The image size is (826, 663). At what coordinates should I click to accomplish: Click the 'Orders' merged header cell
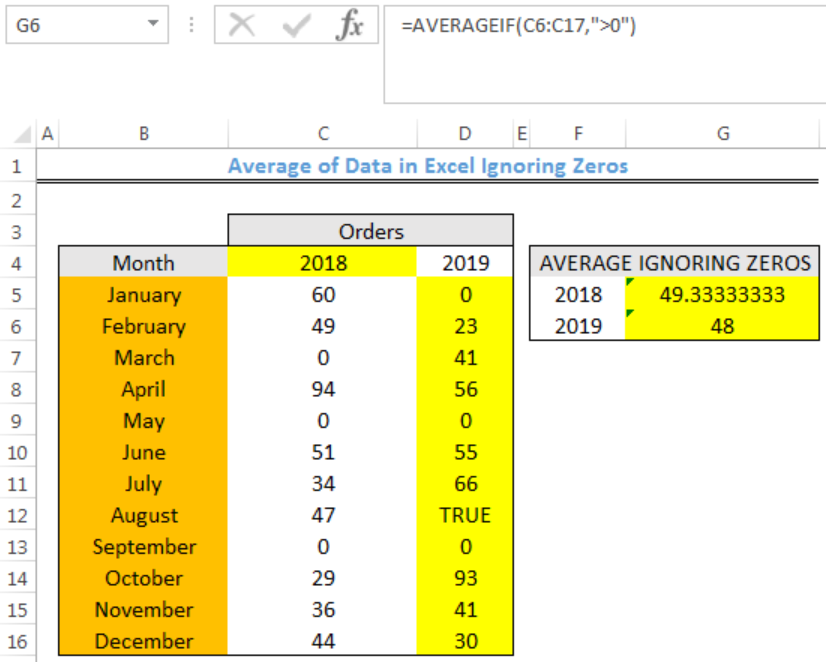coord(370,231)
